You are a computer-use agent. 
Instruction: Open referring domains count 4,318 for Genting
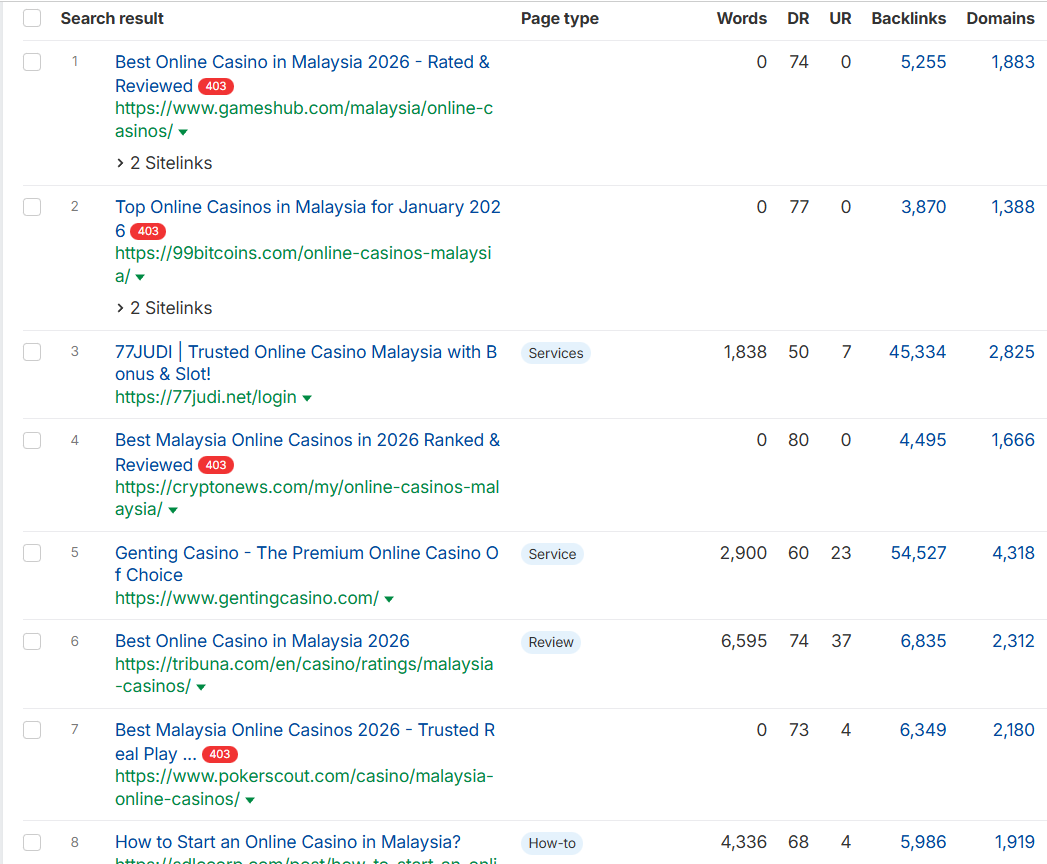click(x=1013, y=553)
